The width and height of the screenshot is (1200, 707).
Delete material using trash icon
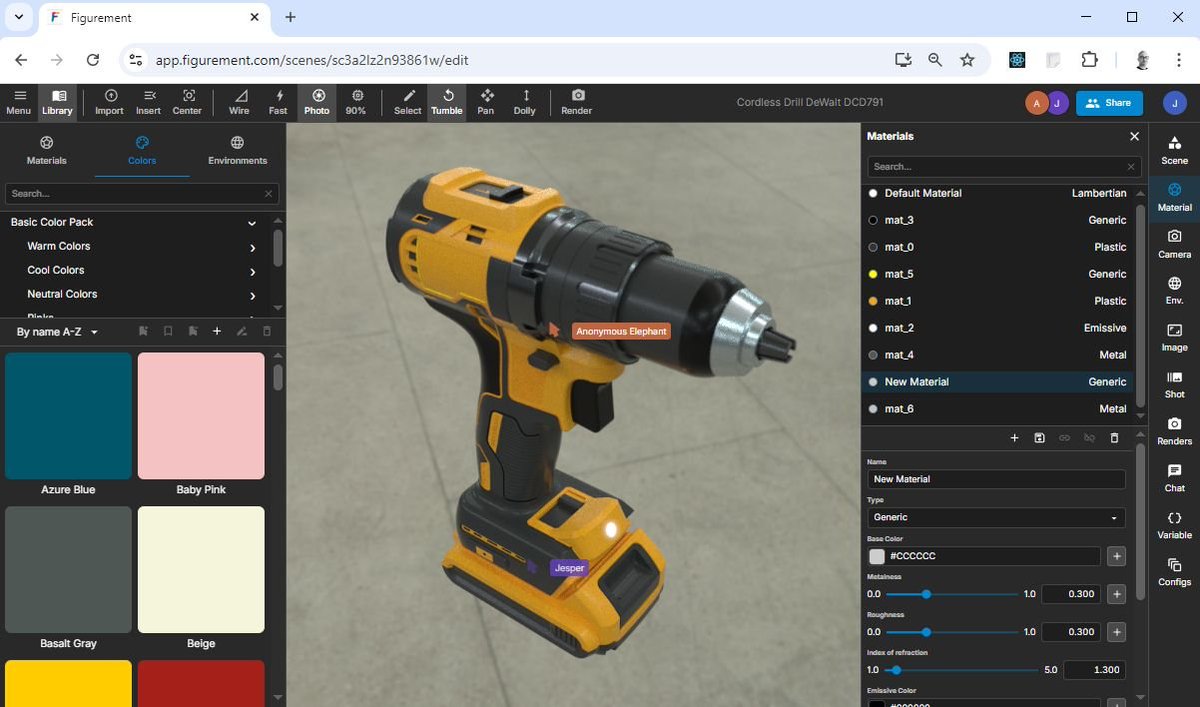[1114, 438]
